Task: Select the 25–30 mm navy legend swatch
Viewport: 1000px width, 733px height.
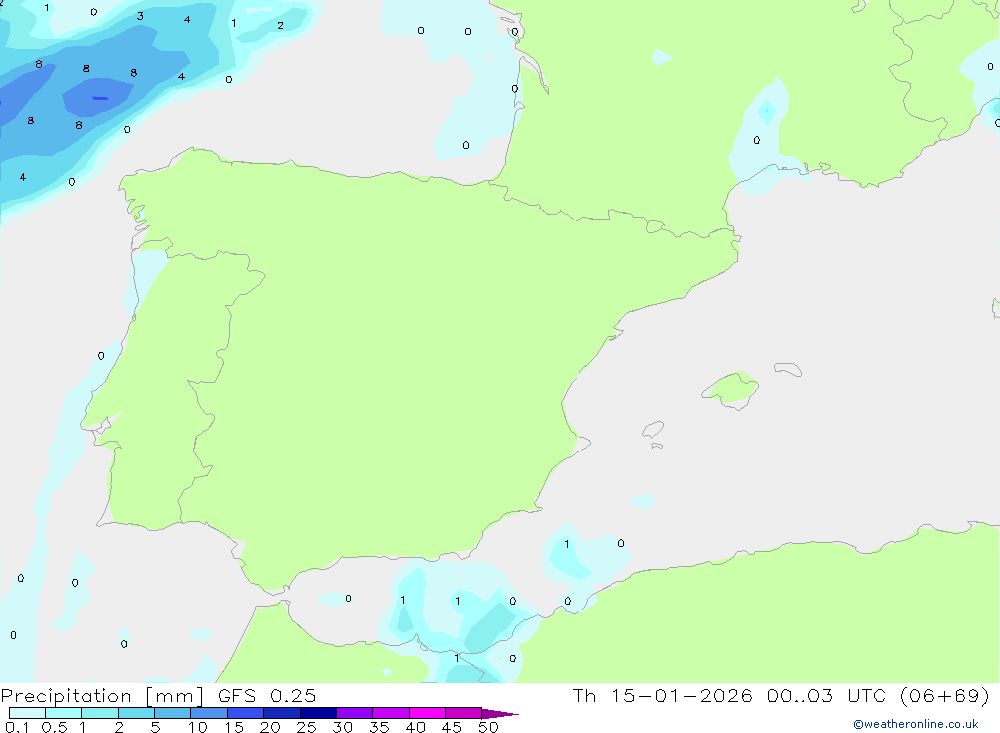Action: 318,713
